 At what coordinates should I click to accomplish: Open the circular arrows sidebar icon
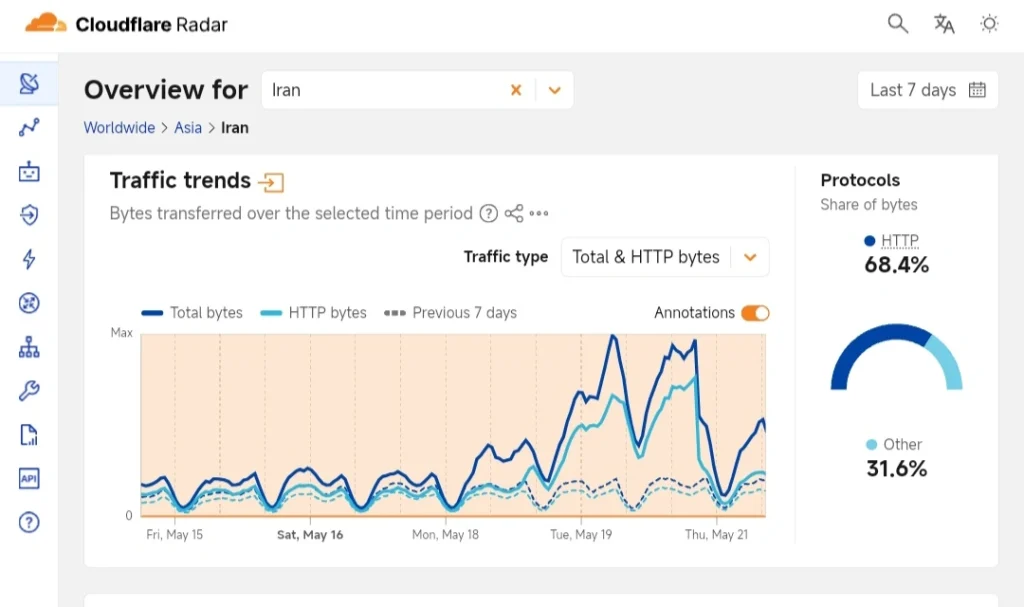point(29,303)
